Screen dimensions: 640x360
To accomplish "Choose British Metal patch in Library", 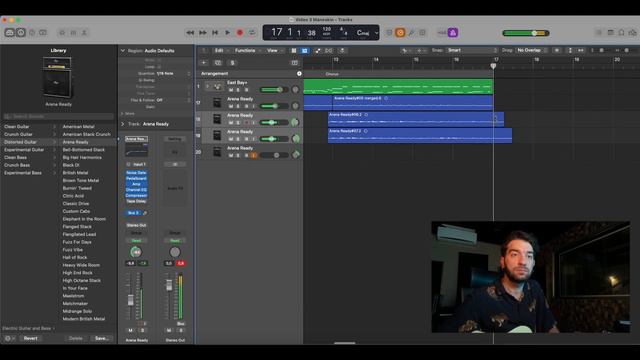I will (75, 173).
